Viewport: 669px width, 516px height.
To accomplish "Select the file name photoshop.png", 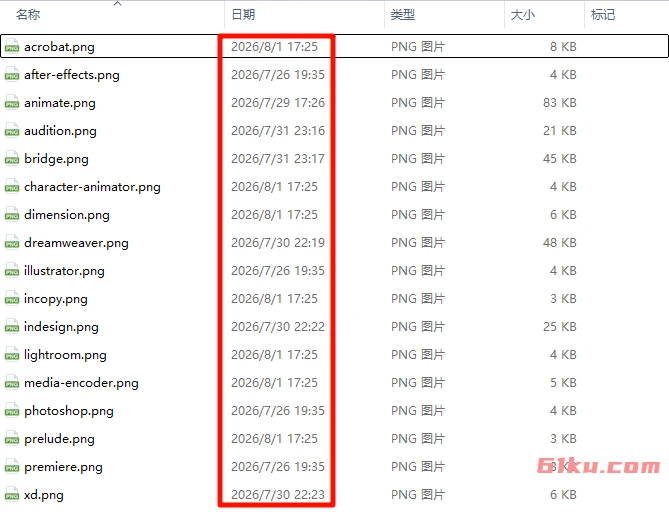I will [x=69, y=411].
